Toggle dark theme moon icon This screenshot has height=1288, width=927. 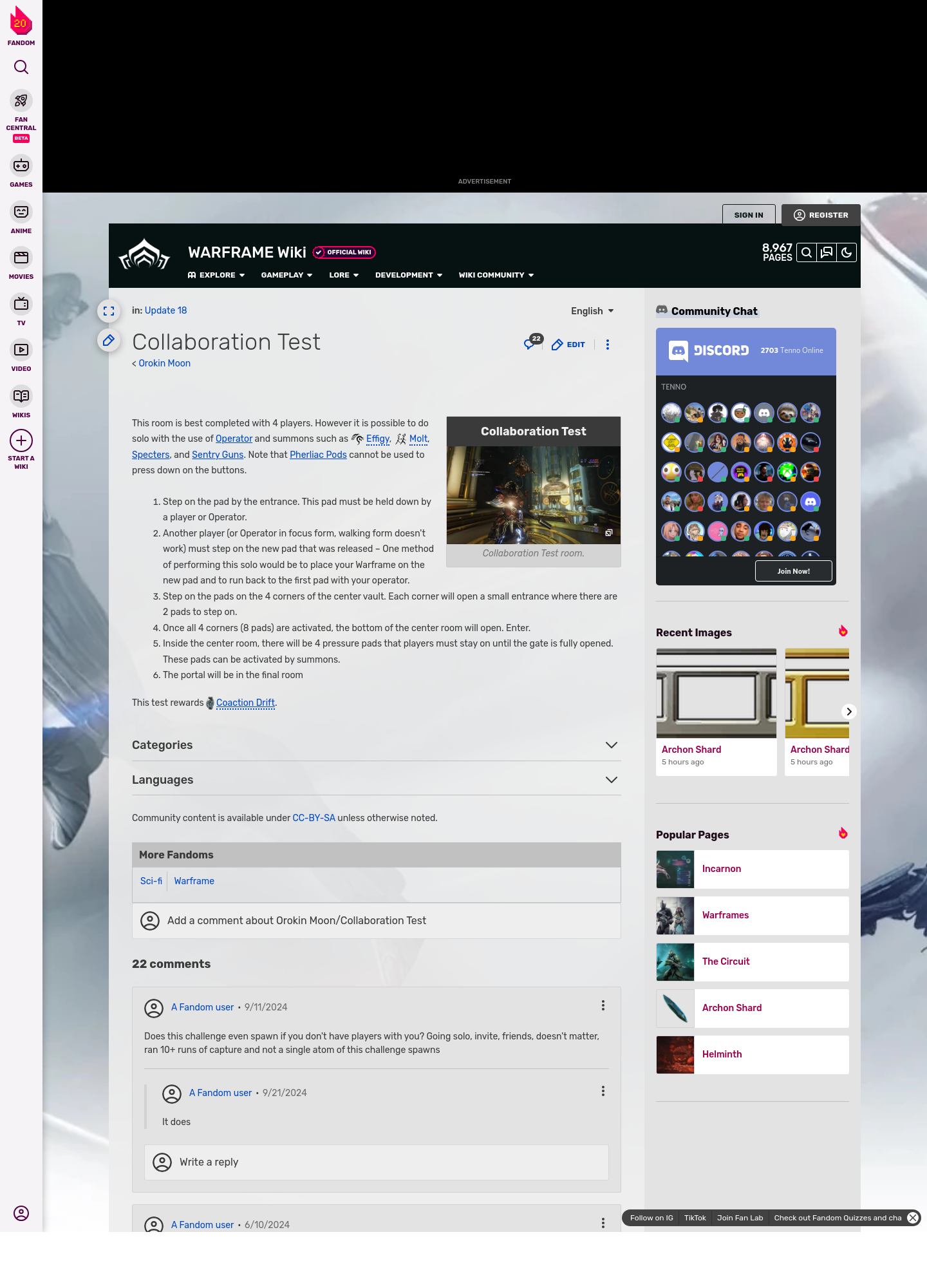pyautogui.click(x=847, y=252)
